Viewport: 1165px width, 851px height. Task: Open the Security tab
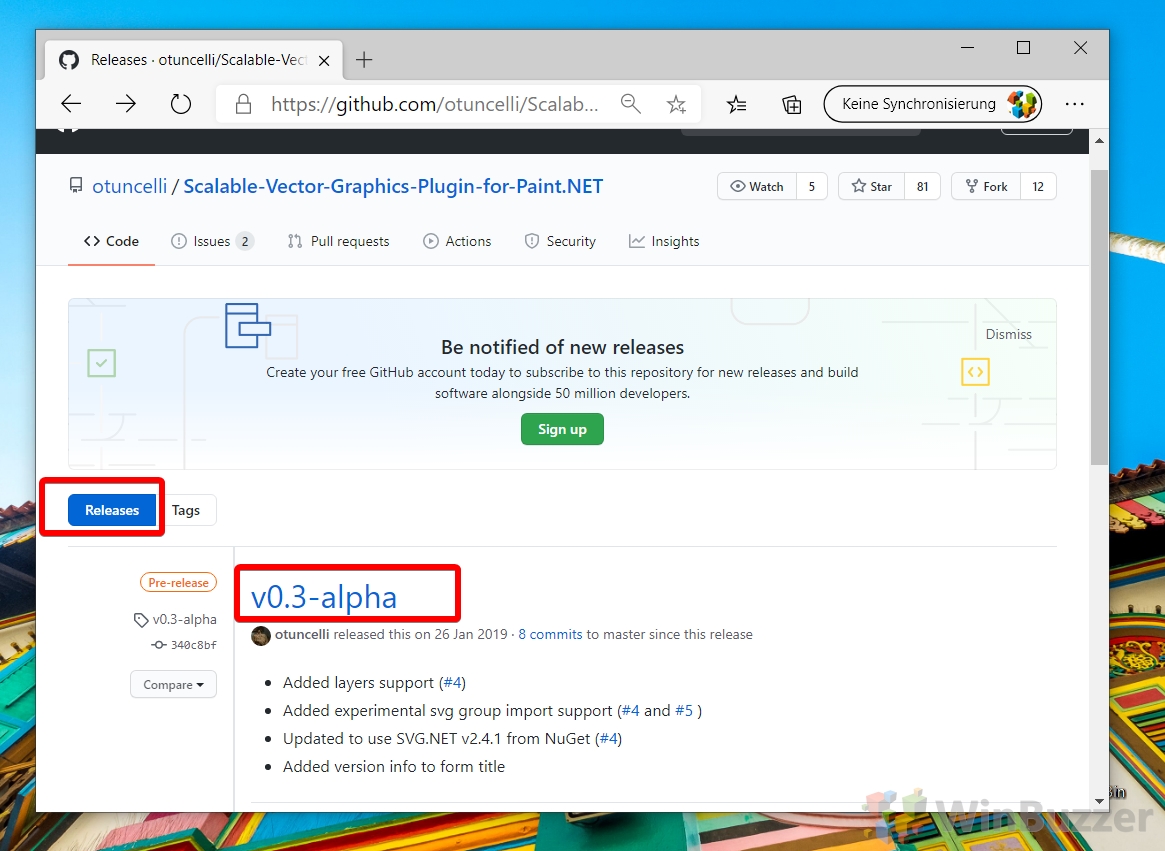pos(560,242)
